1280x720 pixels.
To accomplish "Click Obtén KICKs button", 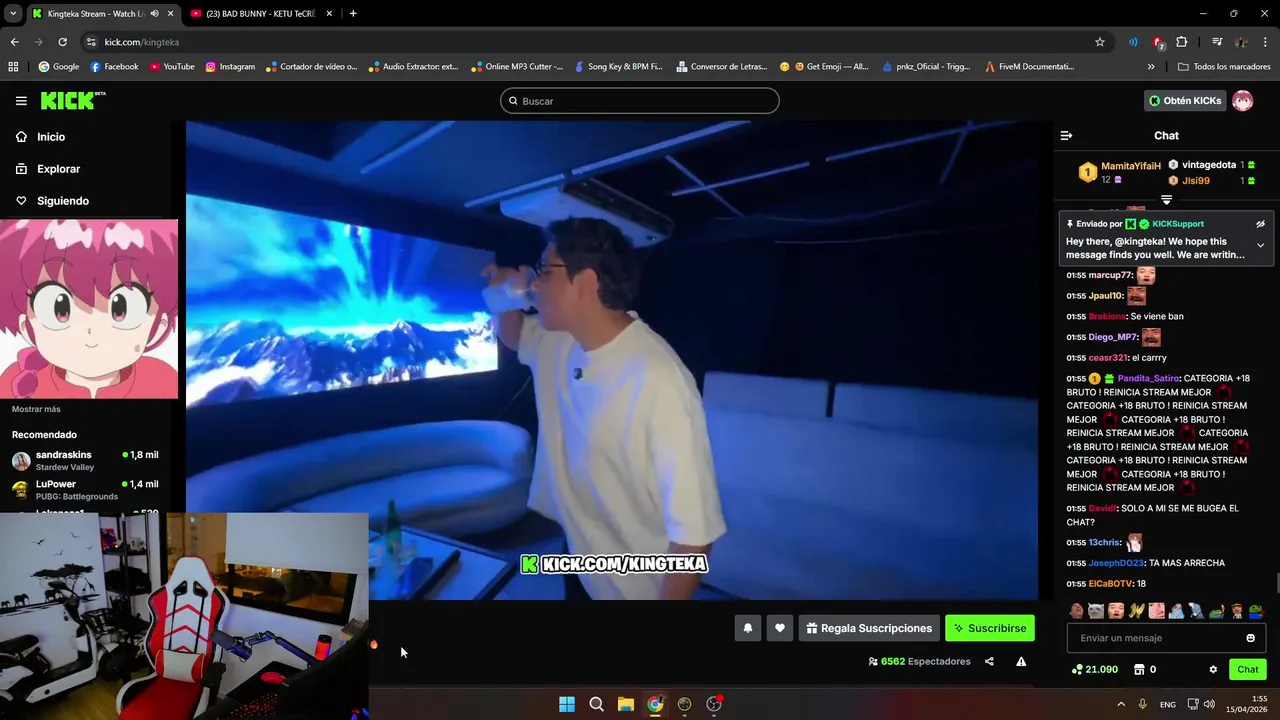I will (1185, 101).
